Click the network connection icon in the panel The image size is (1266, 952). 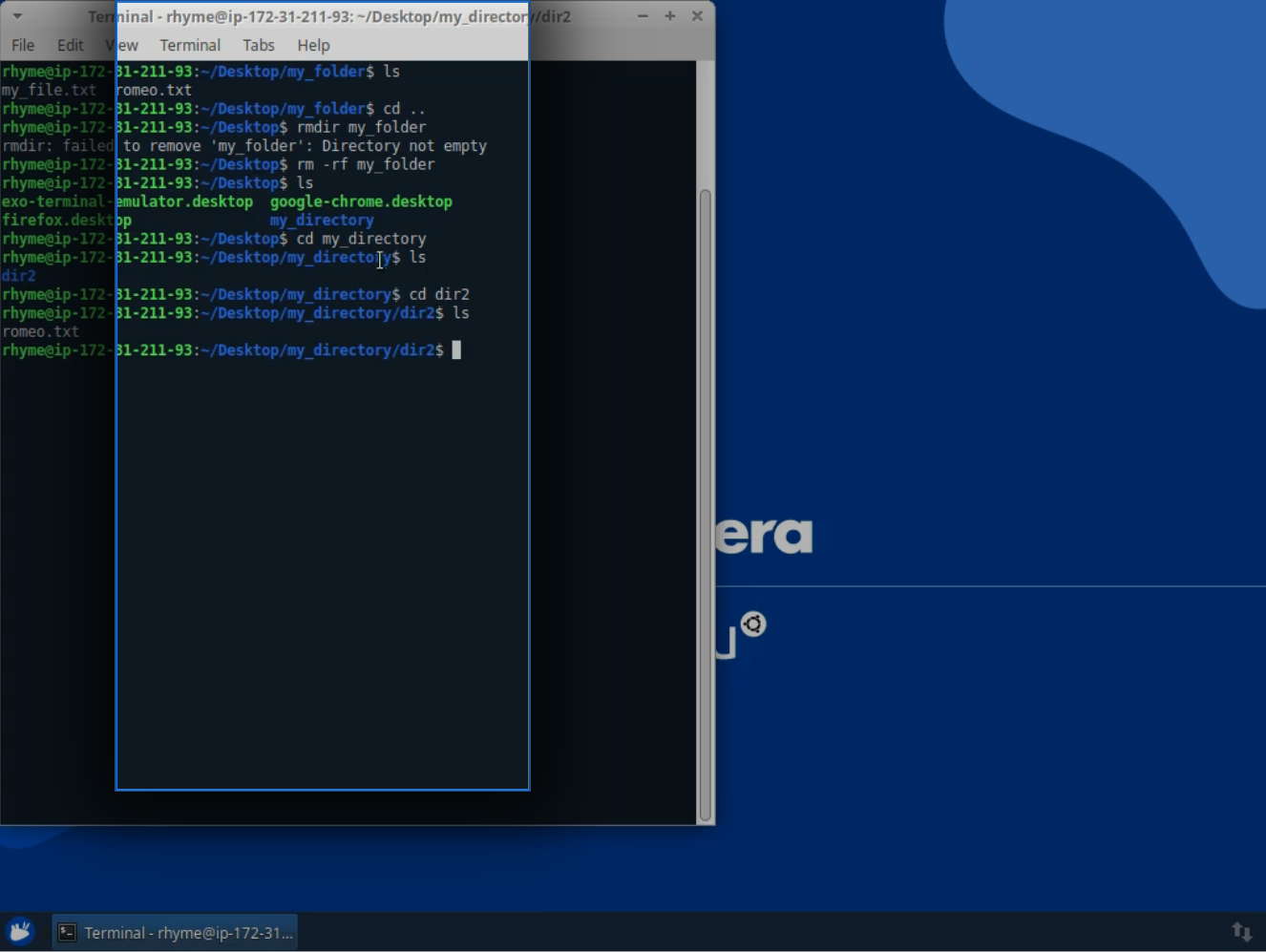[x=1241, y=932]
